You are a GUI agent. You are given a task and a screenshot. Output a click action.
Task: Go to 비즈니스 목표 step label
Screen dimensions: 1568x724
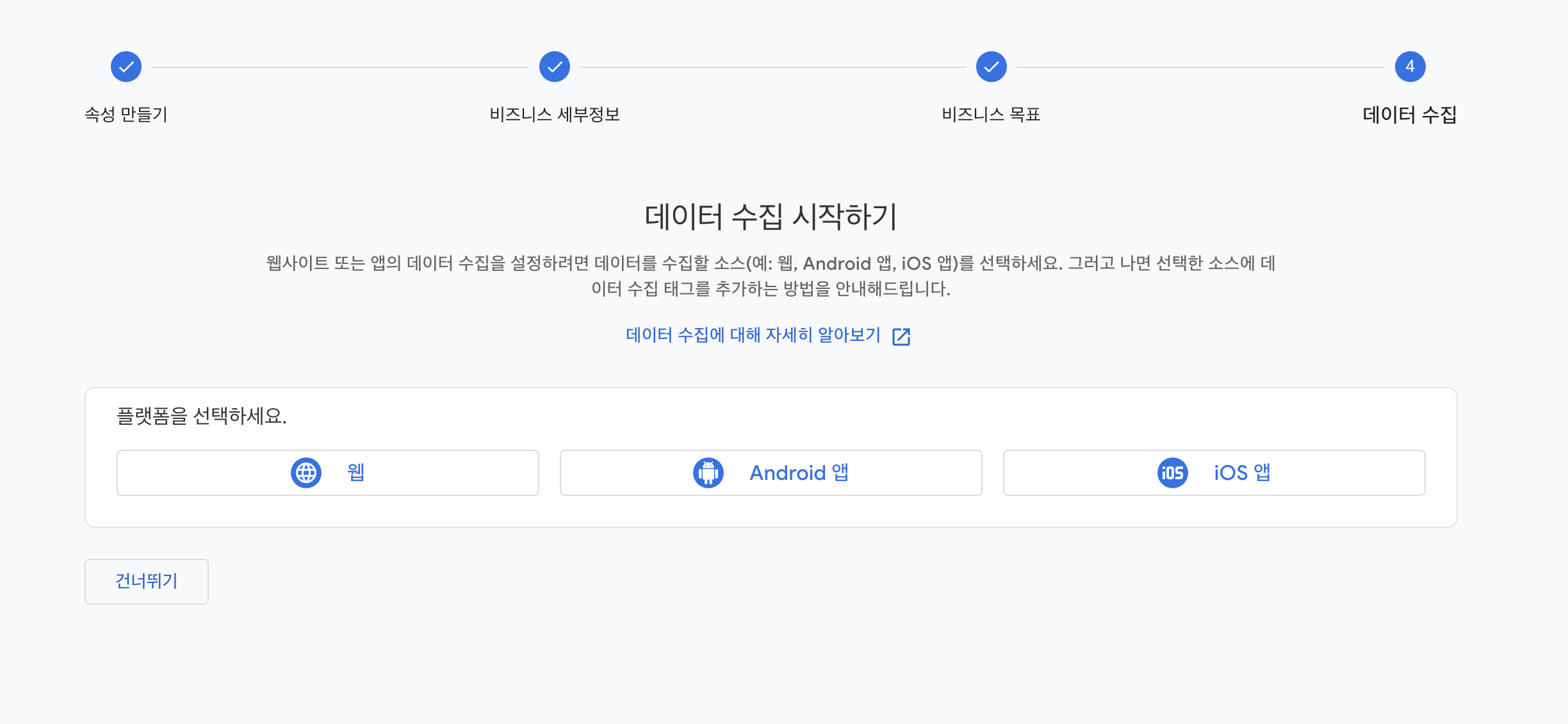[x=991, y=115]
